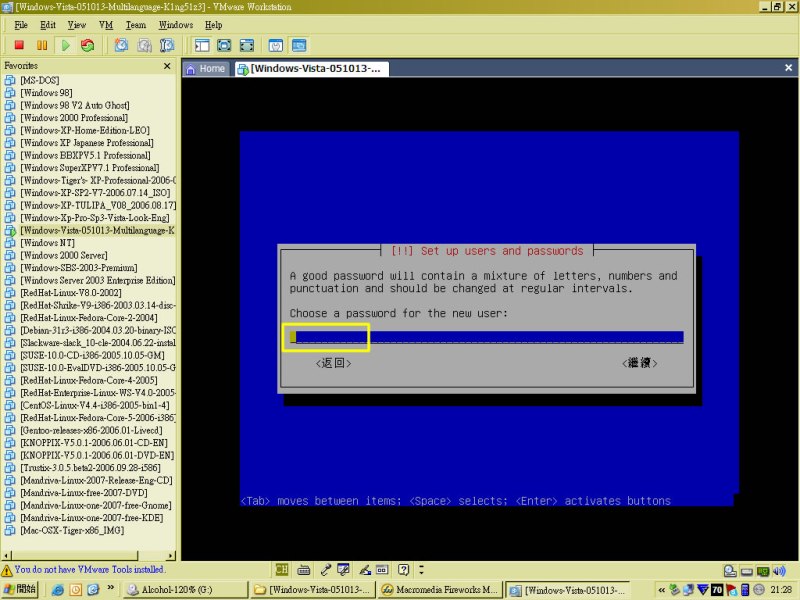This screenshot has width=800, height=600.
Task: Click the CH input language indicator
Action: click(x=282, y=569)
